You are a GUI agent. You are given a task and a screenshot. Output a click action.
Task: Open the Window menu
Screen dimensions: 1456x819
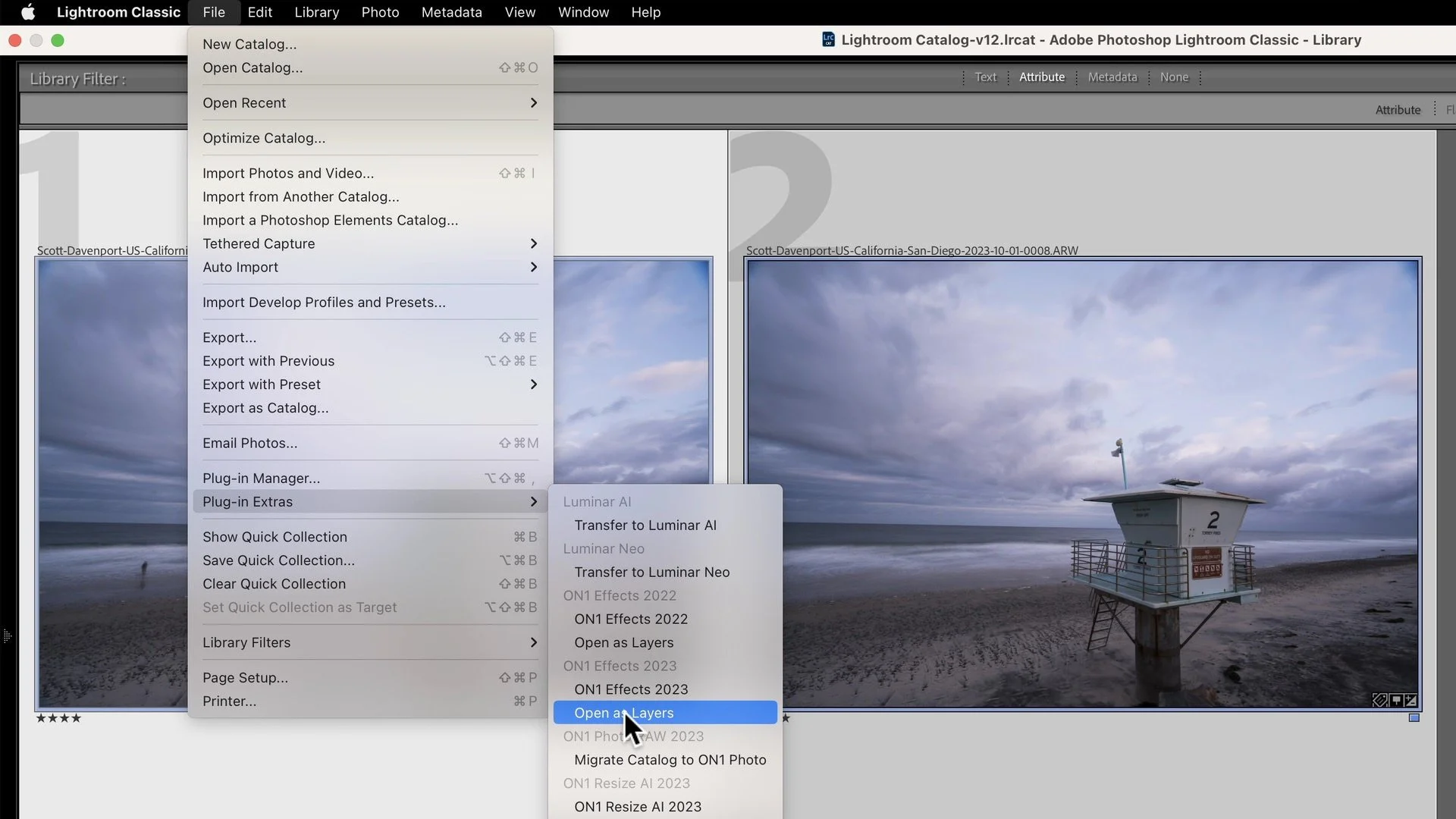coord(582,12)
